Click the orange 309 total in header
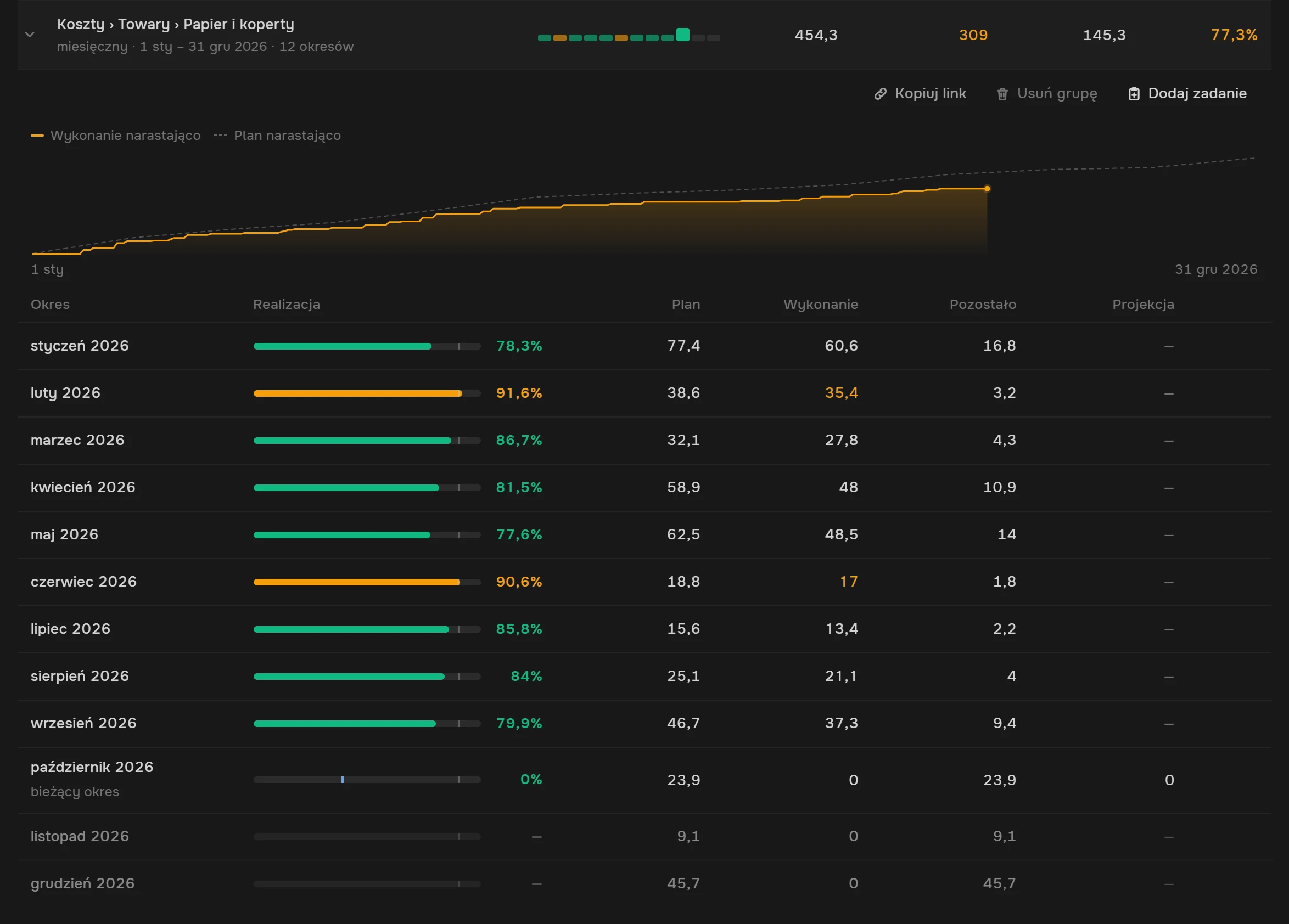The height and width of the screenshot is (924, 1289). 973,35
